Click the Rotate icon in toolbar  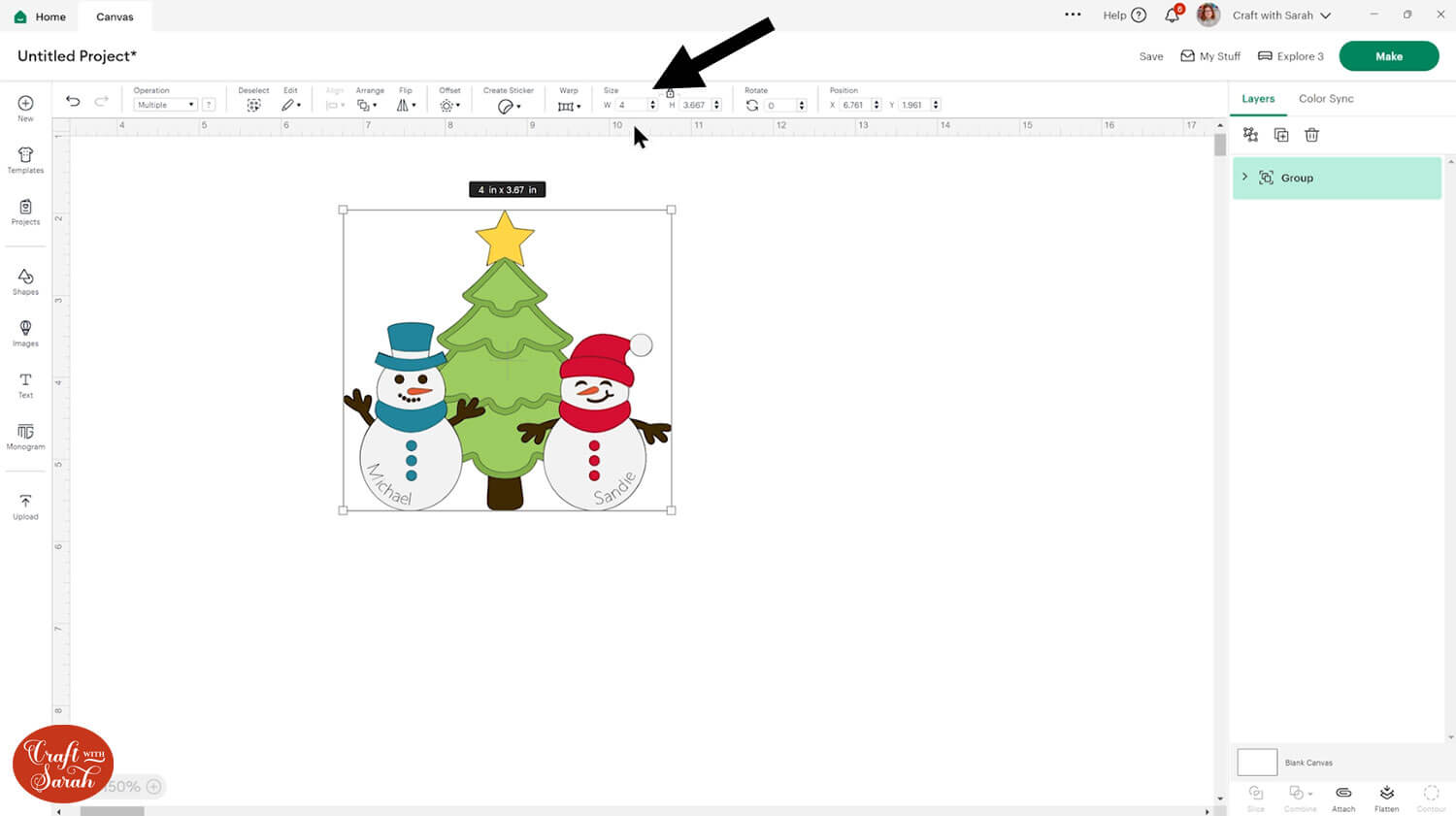coord(752,105)
